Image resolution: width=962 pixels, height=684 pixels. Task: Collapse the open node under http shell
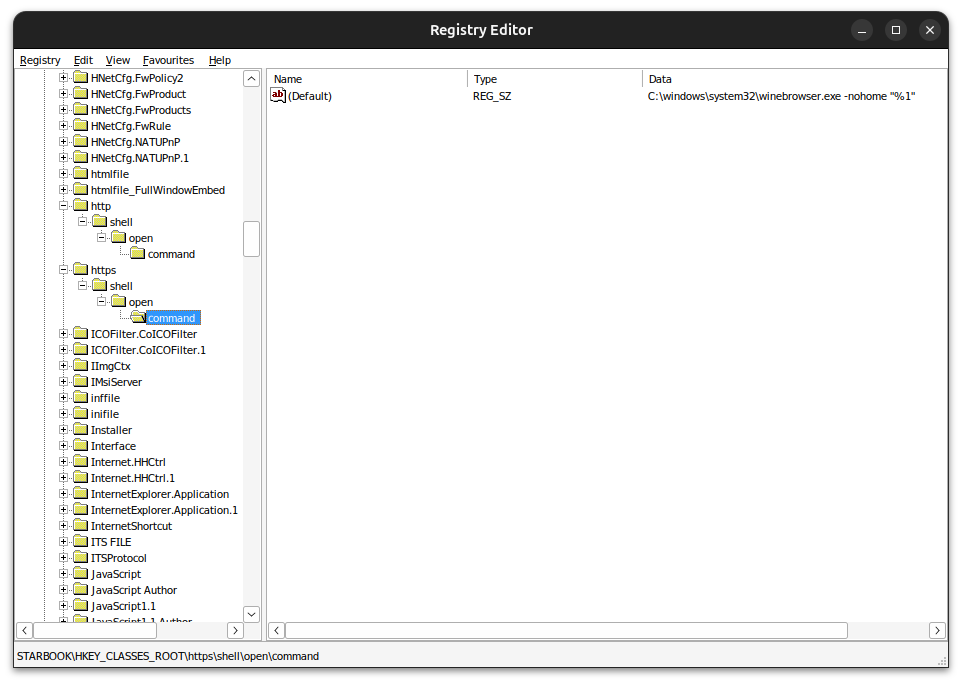tap(102, 238)
